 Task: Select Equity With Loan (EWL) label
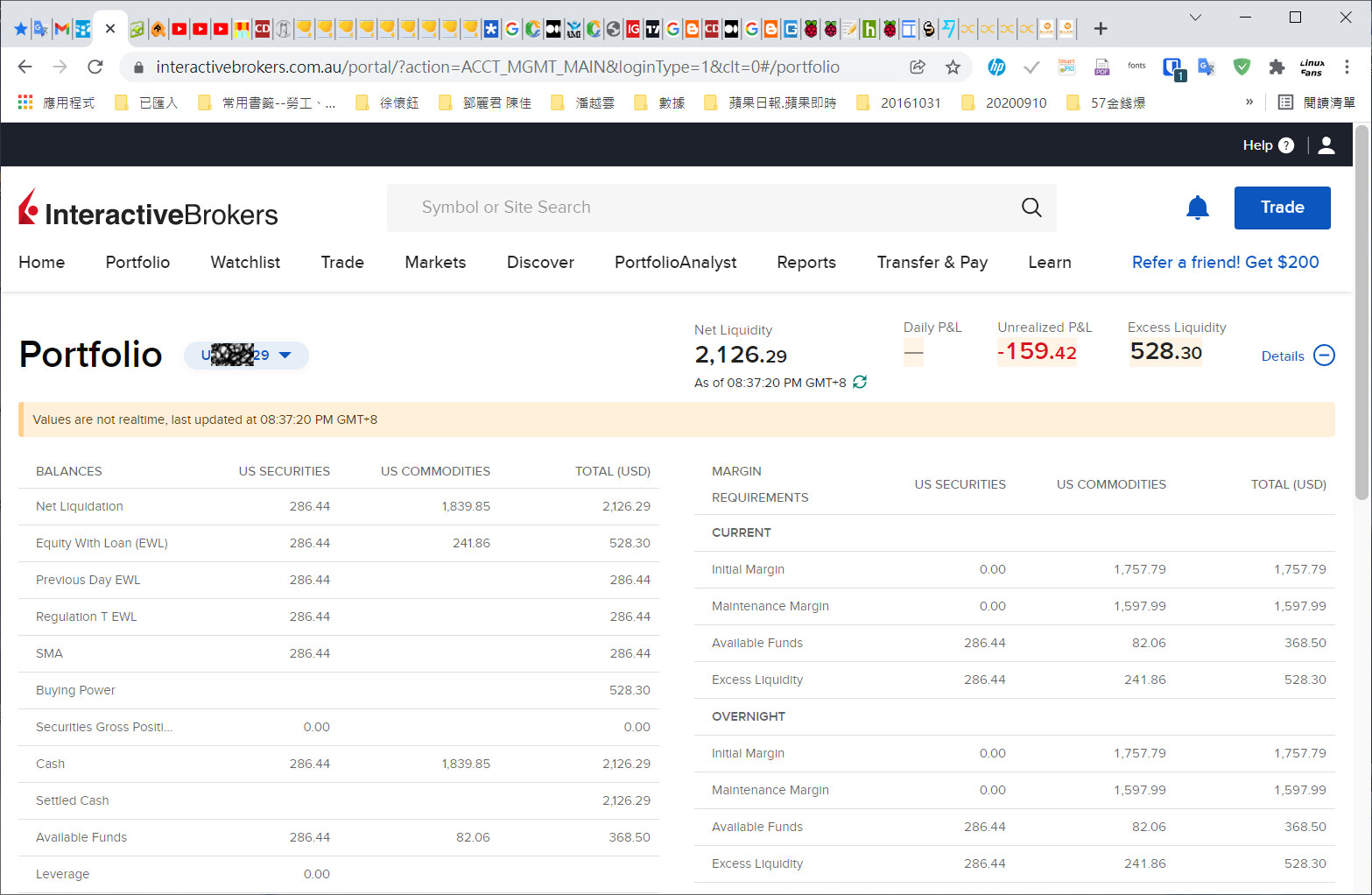(102, 543)
